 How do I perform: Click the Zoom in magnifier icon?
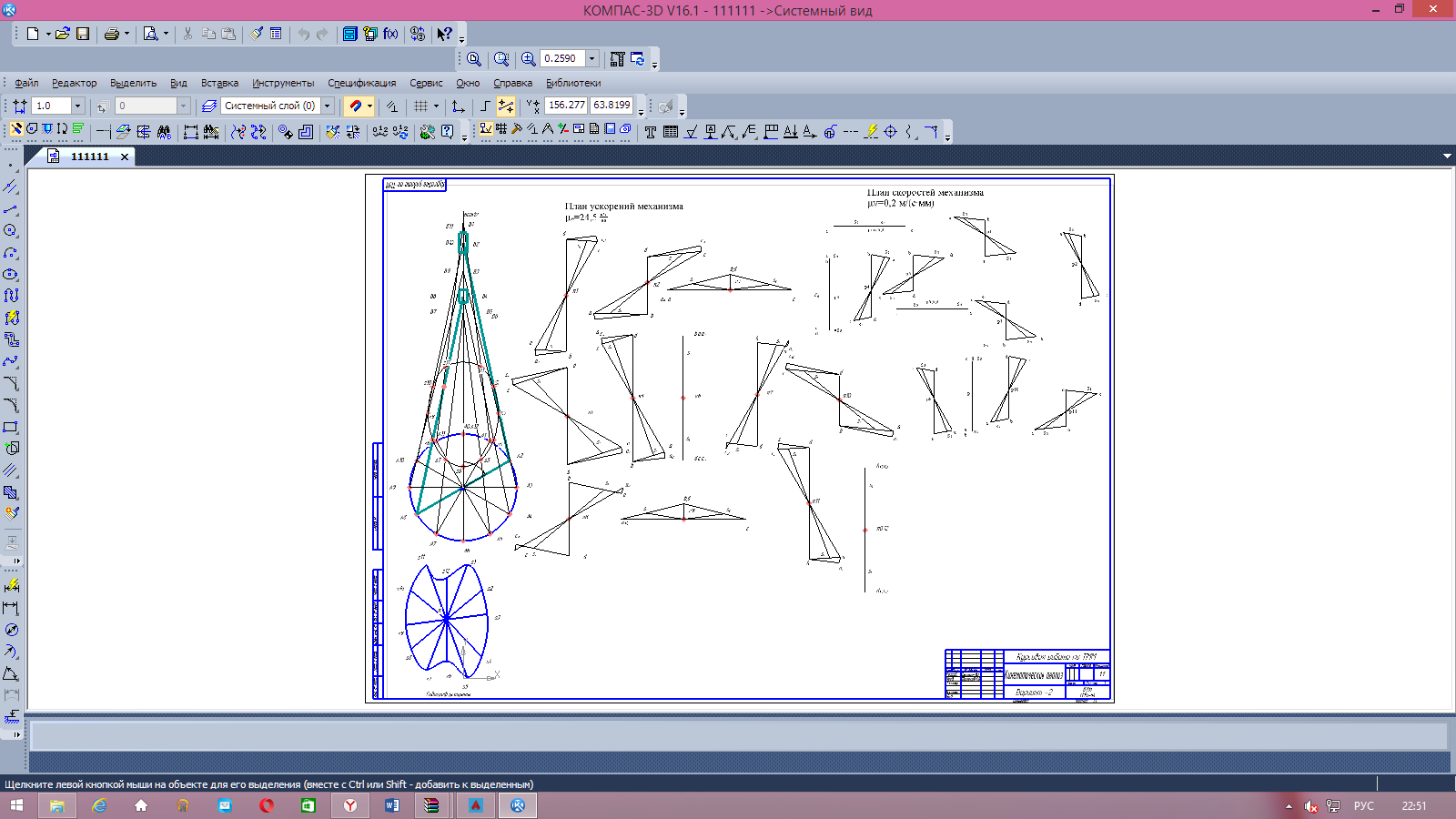coord(528,58)
